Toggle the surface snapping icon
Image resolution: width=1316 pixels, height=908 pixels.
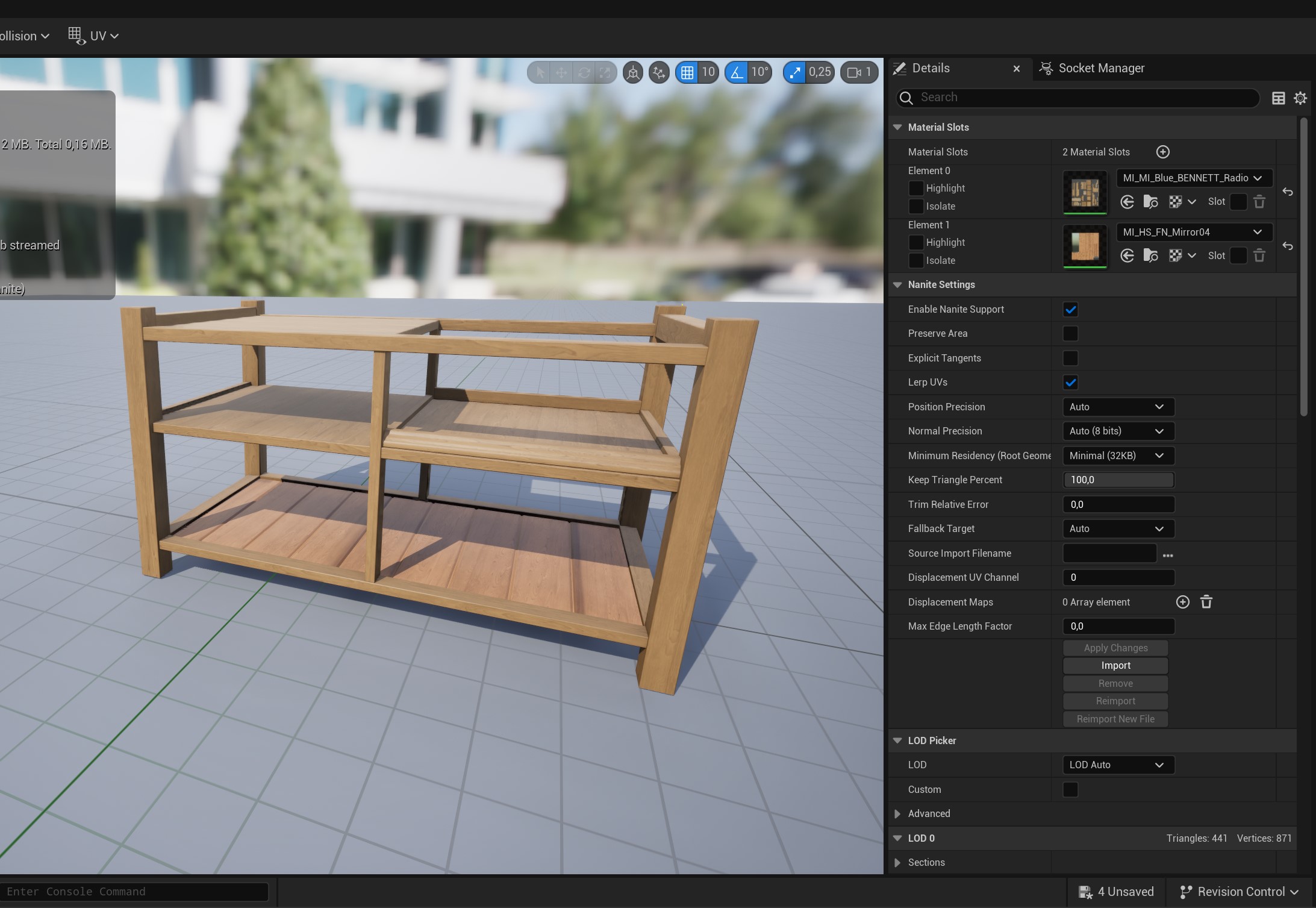(660, 72)
